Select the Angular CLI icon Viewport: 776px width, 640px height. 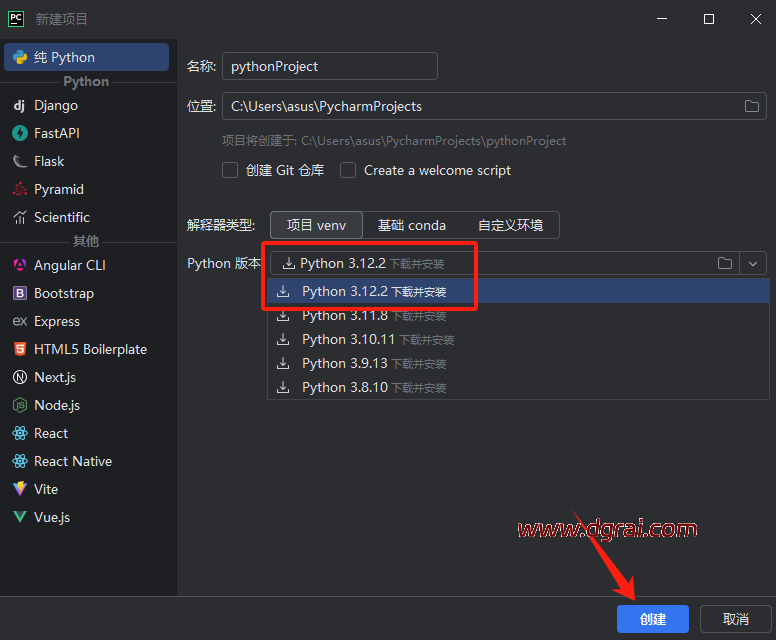pos(19,265)
